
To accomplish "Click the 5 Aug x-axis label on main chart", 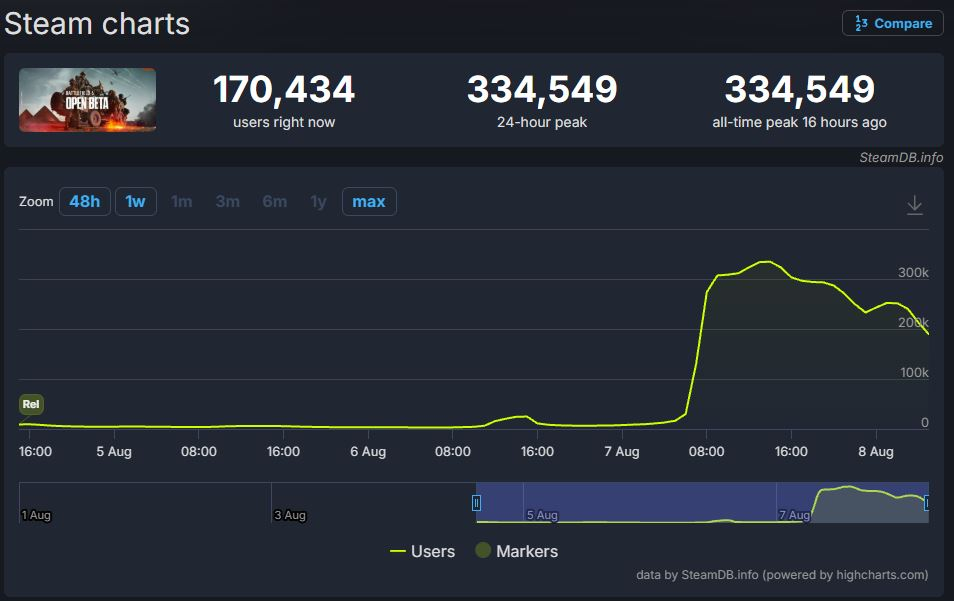I will coord(114,451).
